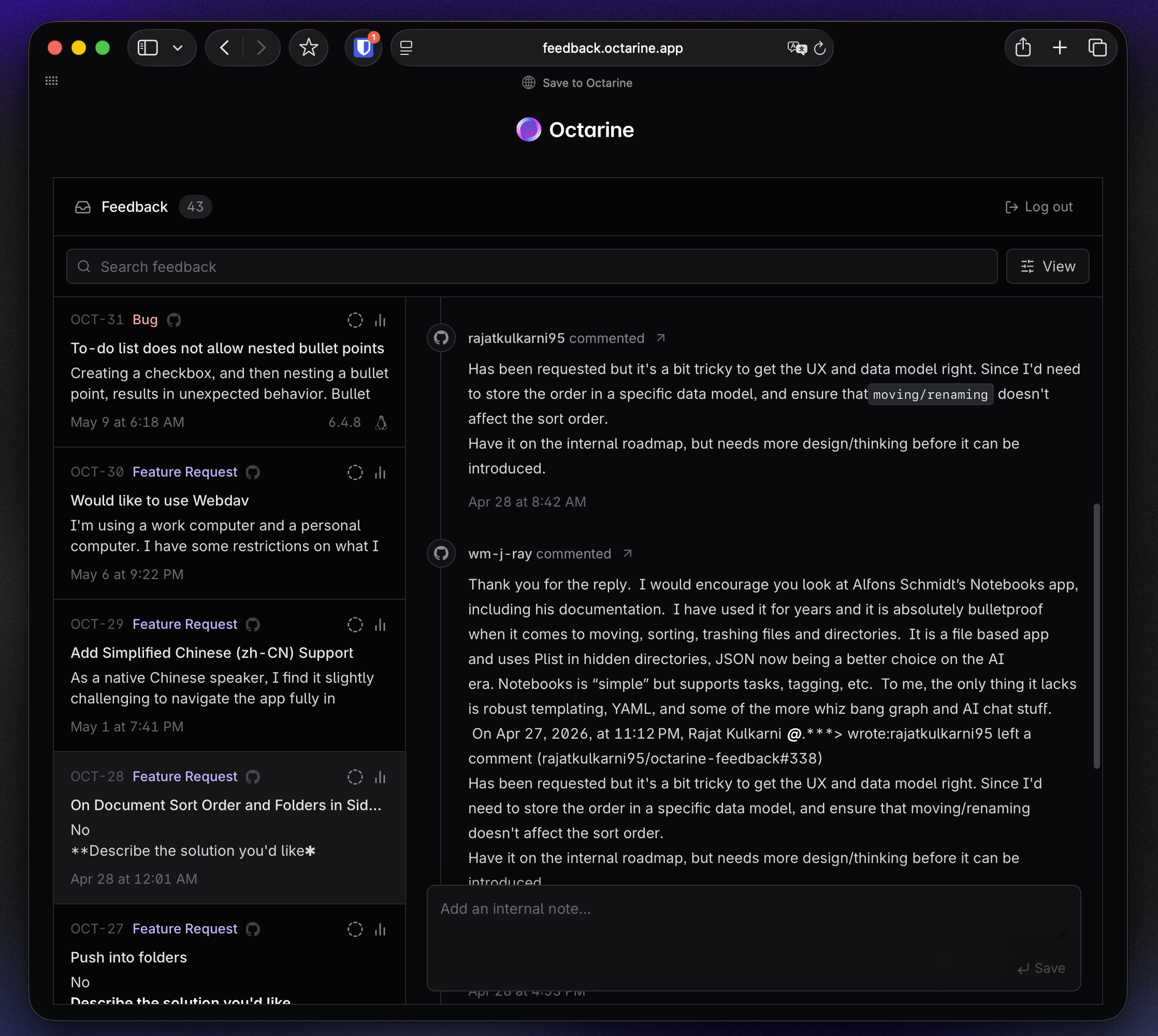Open priority bars on OCT-31 item
The image size is (1158, 1036).
click(x=381, y=321)
